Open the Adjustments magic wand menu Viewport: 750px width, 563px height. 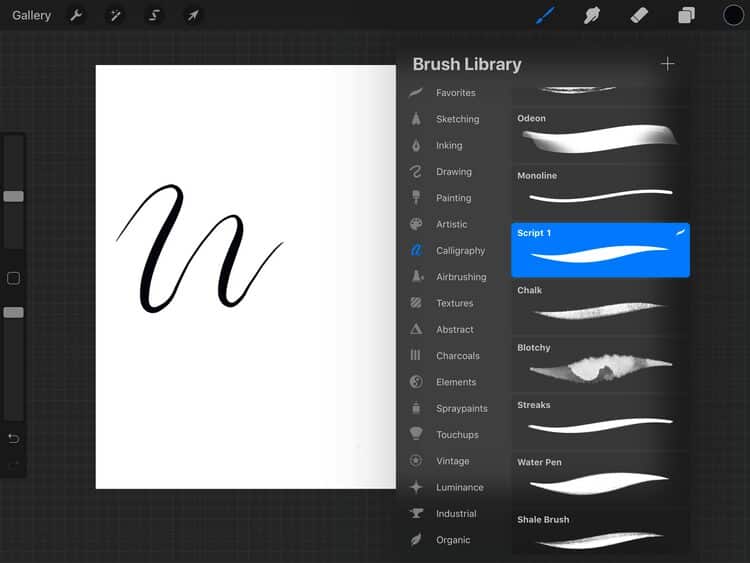(x=116, y=15)
